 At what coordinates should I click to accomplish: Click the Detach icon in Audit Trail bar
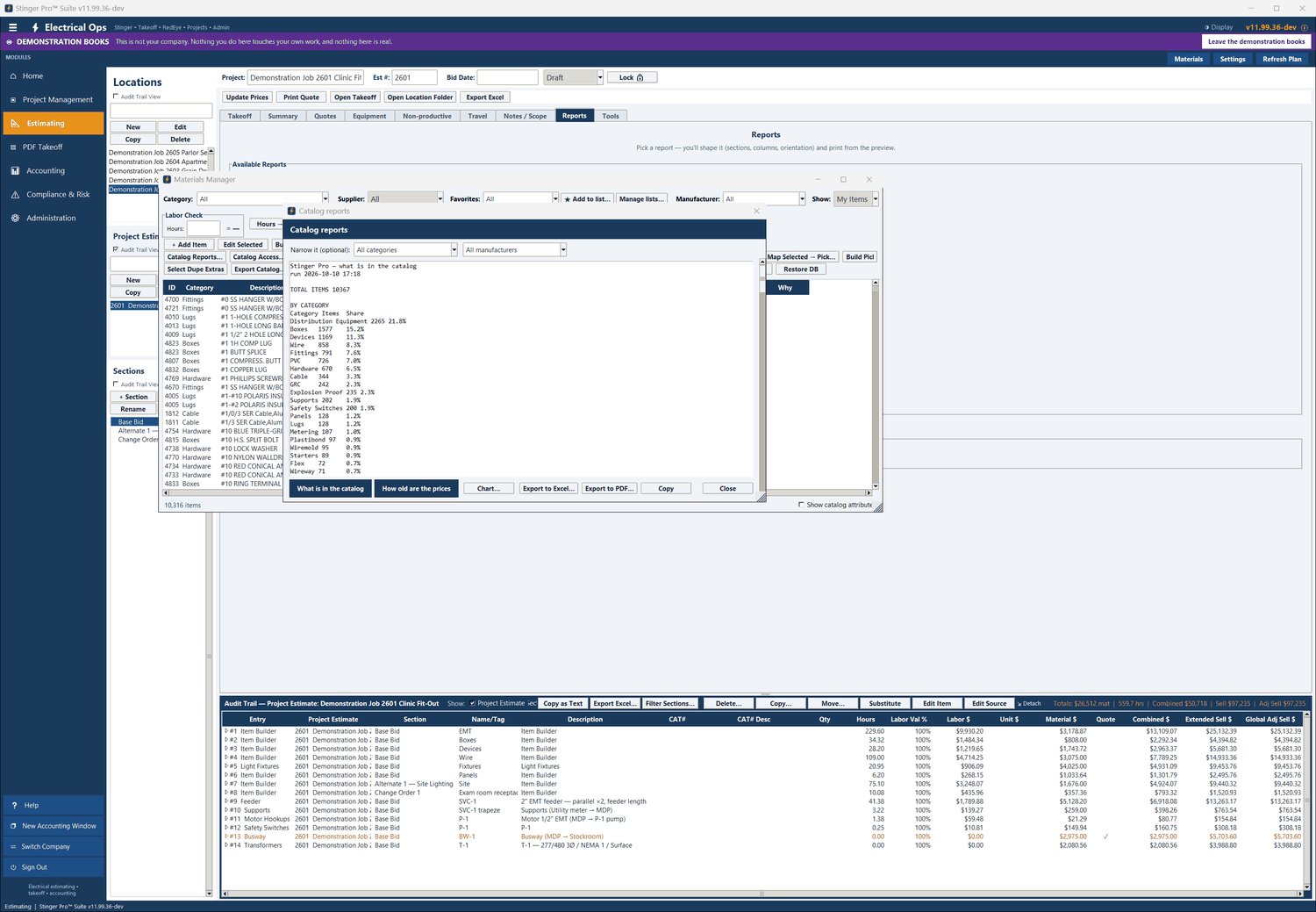pyautogui.click(x=1019, y=704)
